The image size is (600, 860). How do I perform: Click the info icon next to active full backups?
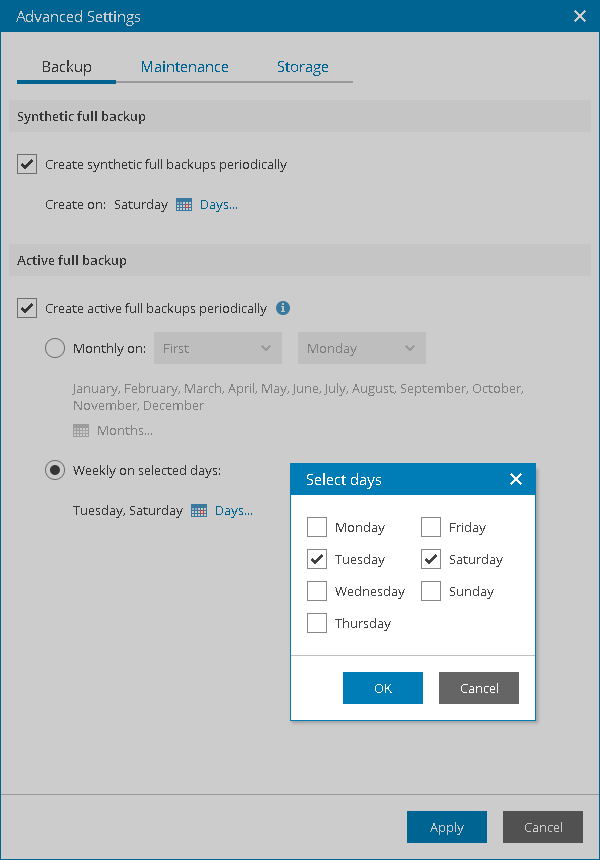click(x=283, y=308)
